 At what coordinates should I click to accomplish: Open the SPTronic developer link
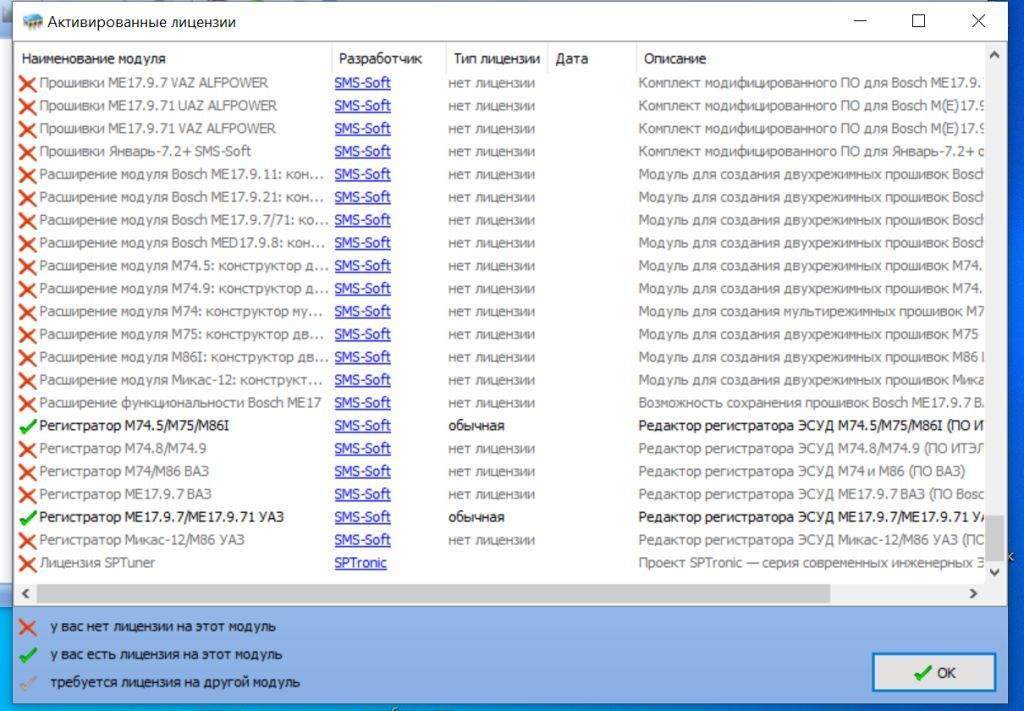(360, 563)
